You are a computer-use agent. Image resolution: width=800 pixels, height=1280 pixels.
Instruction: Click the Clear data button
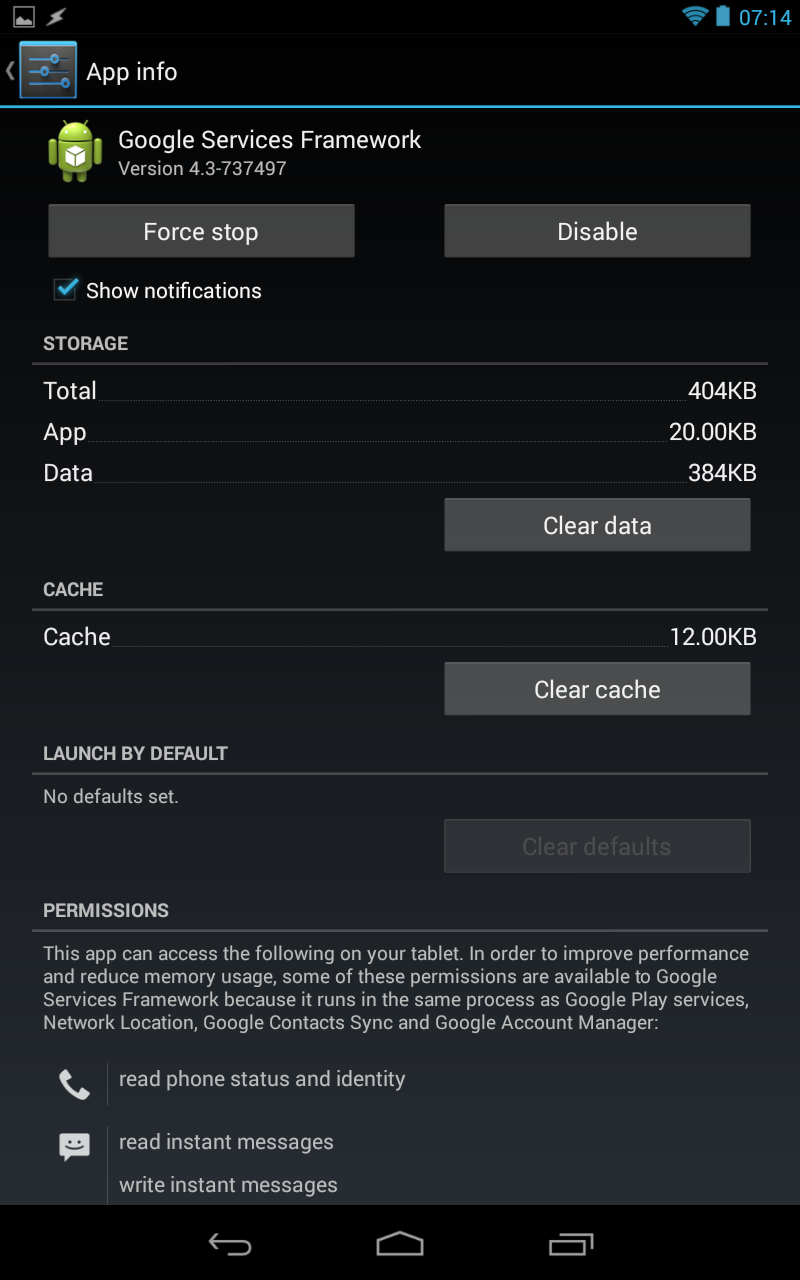click(x=597, y=525)
